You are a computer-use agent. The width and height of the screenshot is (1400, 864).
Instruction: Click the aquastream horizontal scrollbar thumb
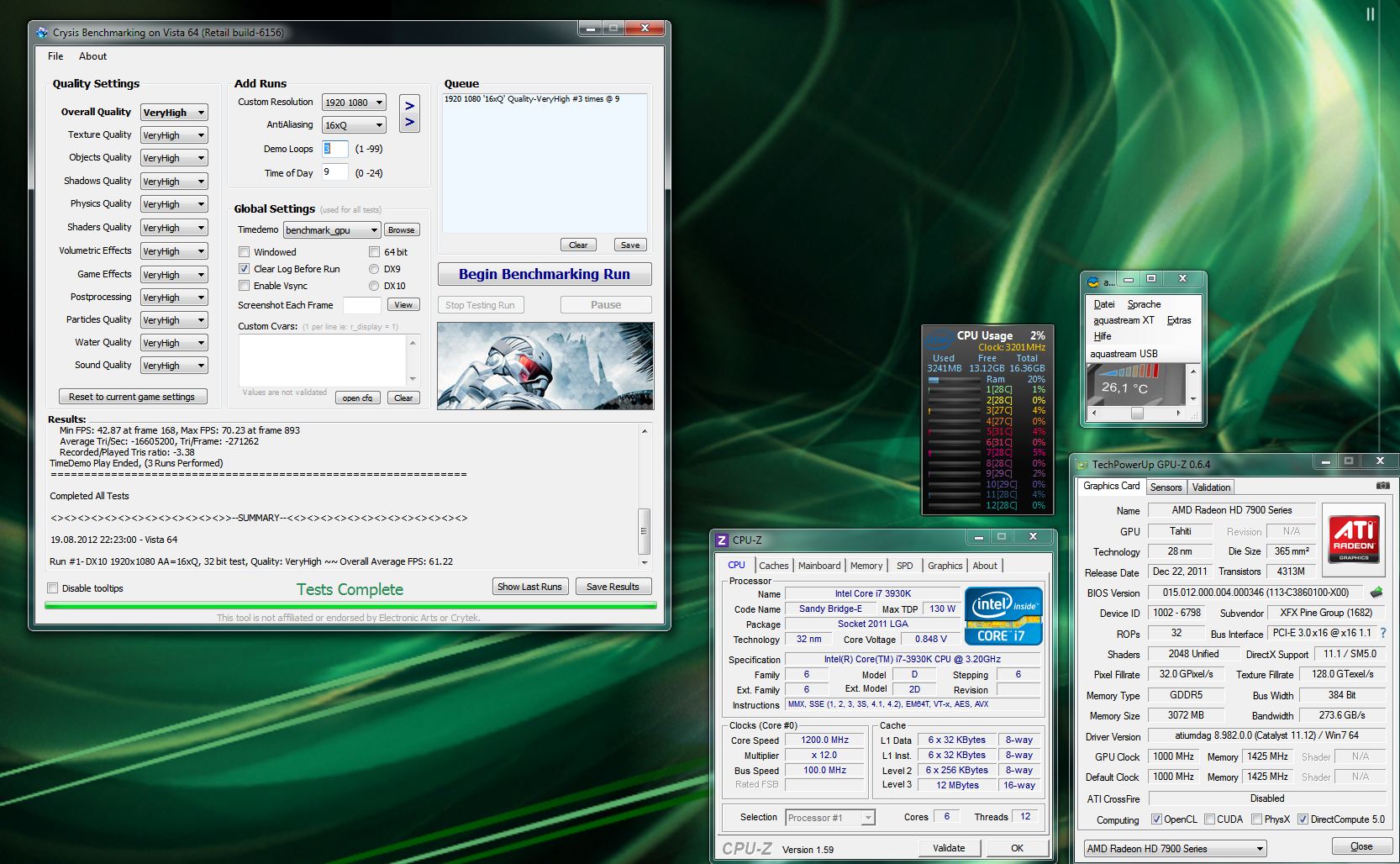1137,413
